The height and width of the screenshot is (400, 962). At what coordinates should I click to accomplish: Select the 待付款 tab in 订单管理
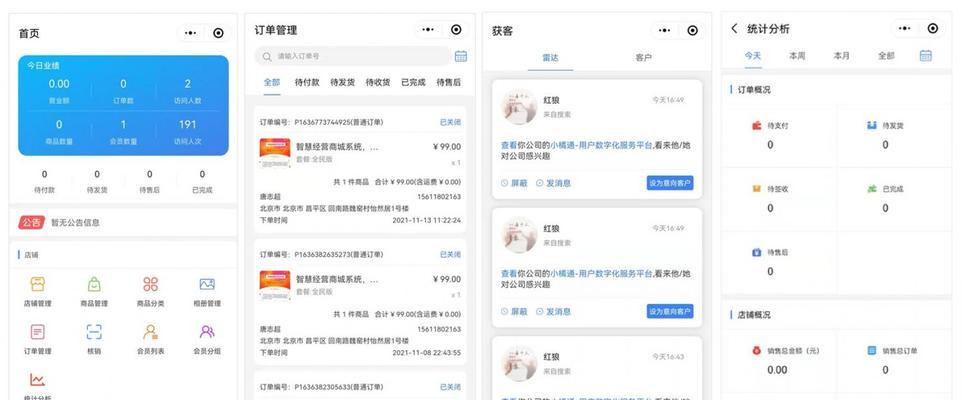(x=307, y=82)
